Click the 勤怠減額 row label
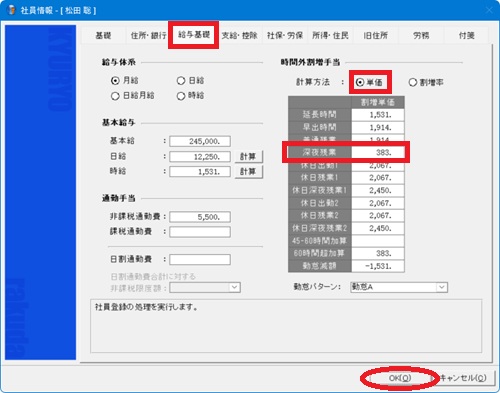 pyautogui.click(x=320, y=266)
